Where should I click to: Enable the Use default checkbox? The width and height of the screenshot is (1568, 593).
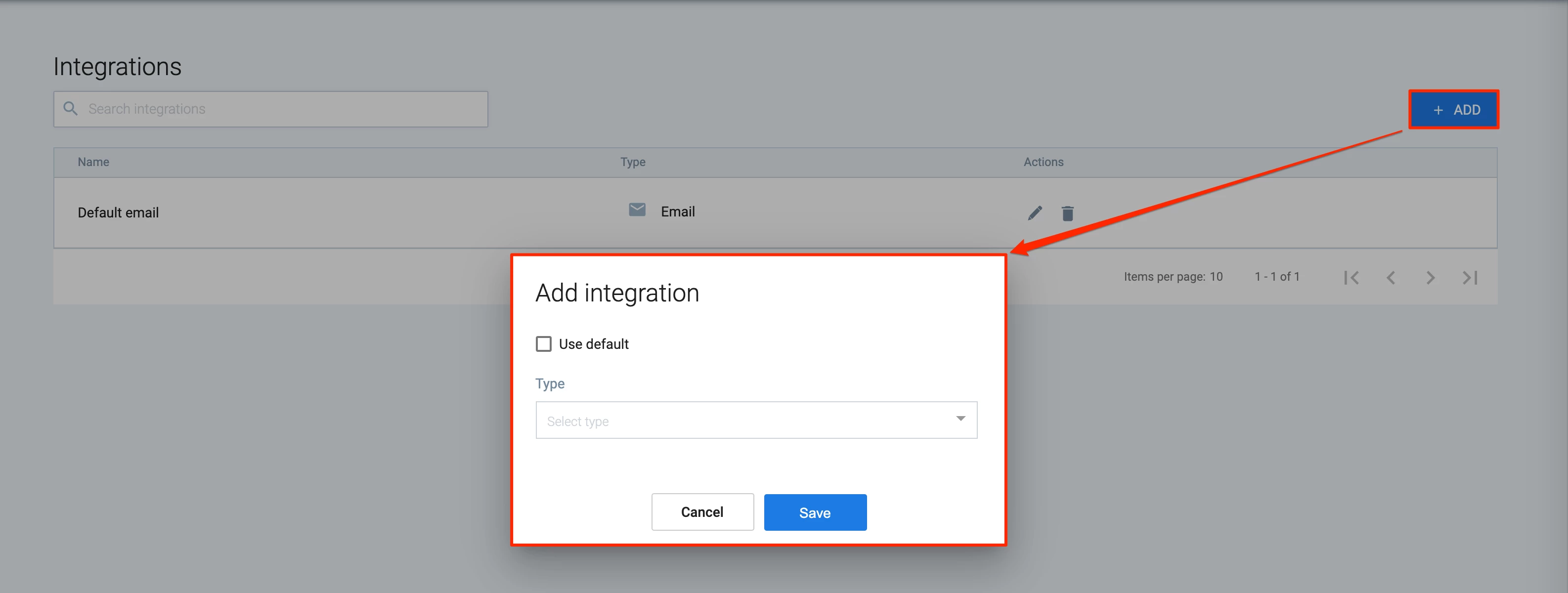[x=544, y=344]
